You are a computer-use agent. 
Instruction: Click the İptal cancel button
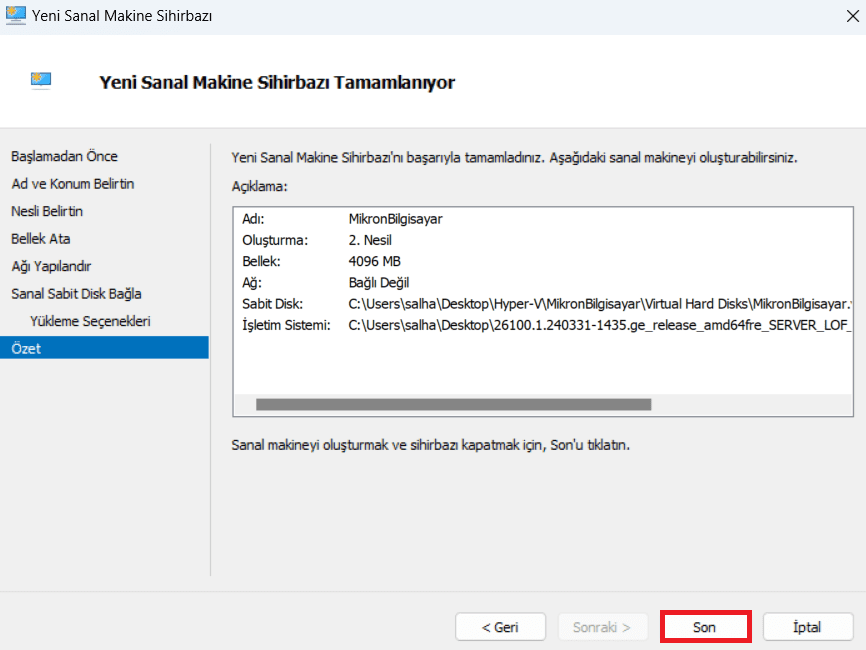(807, 627)
